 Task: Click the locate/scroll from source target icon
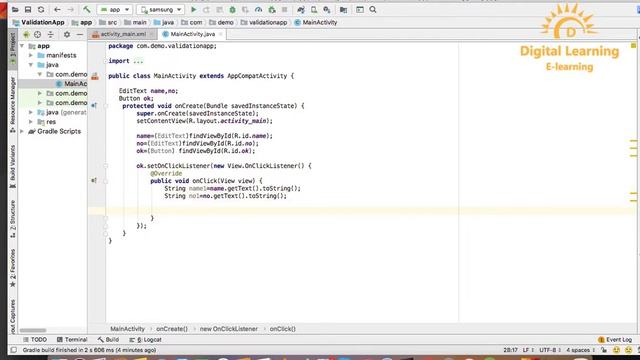(38, 35)
